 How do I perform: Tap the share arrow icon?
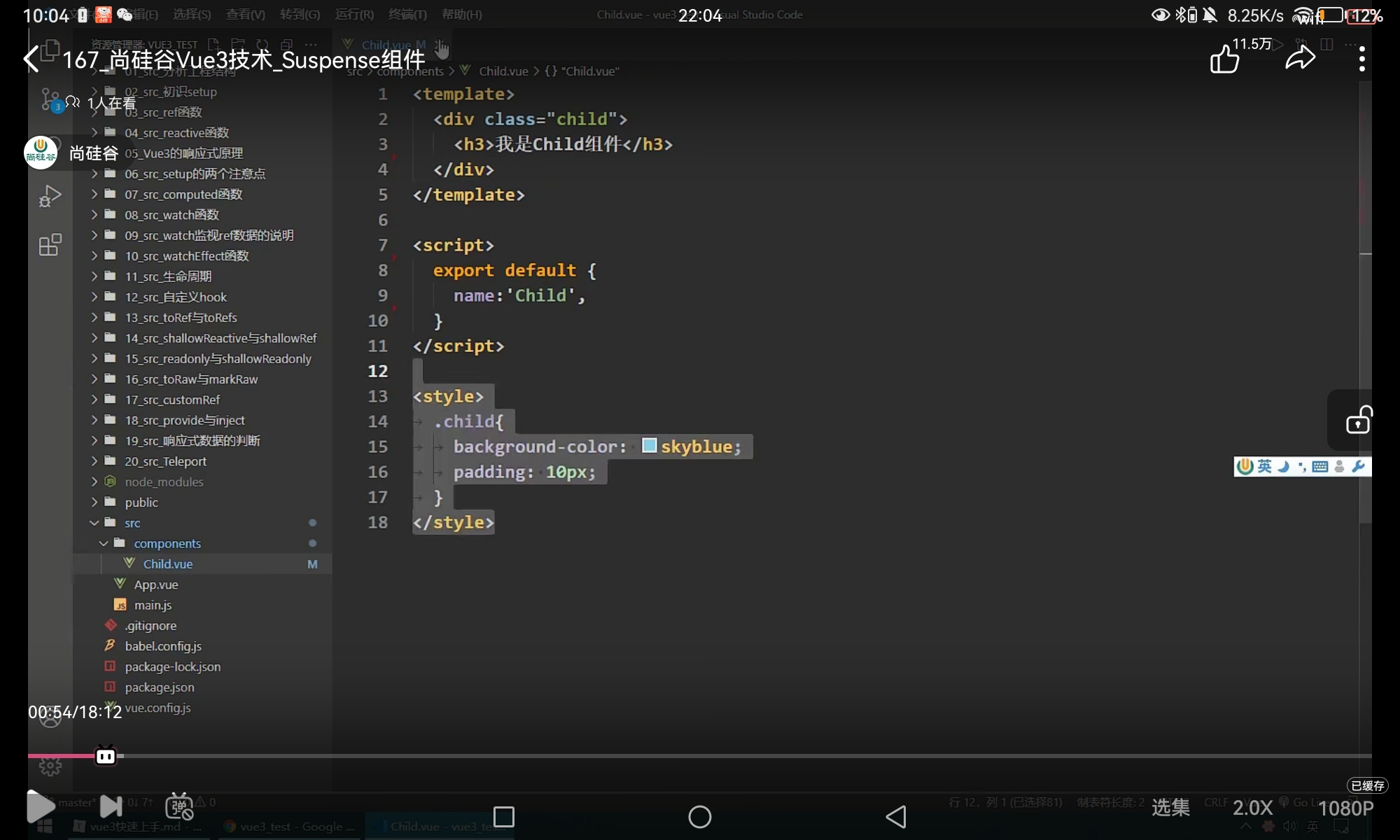pyautogui.click(x=1300, y=59)
